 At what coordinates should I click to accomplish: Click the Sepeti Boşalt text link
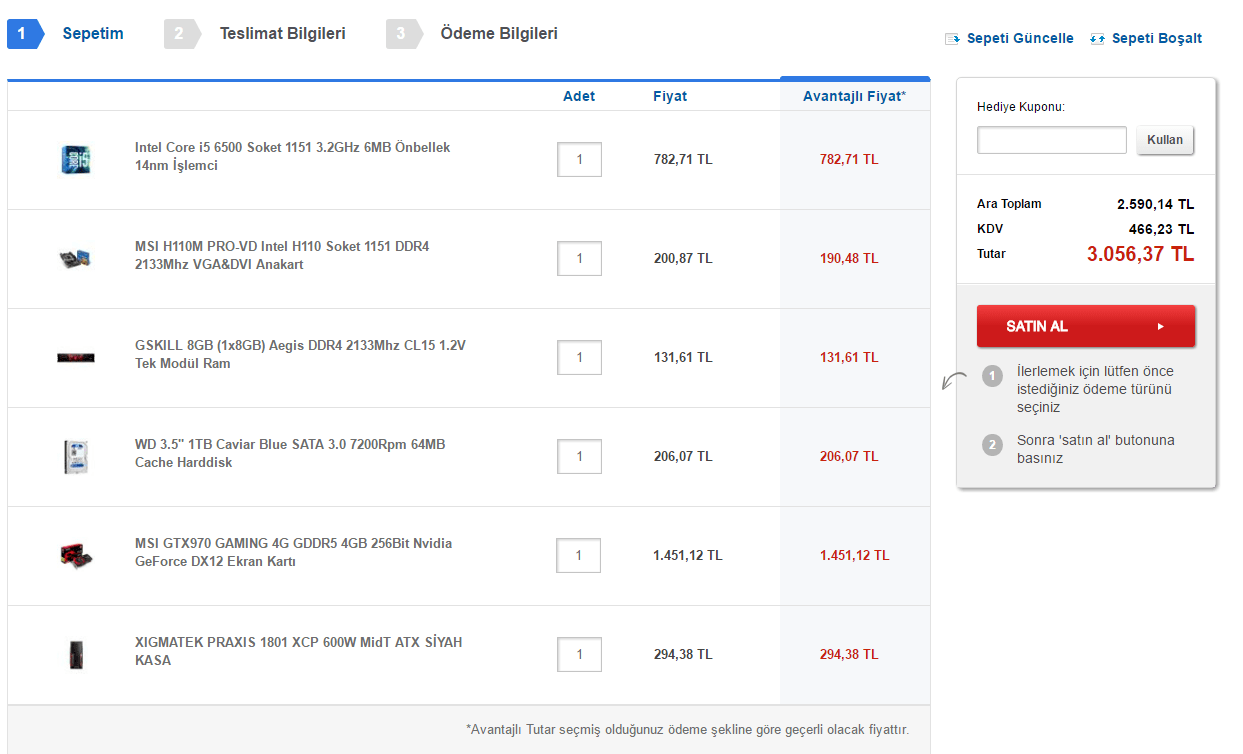[1157, 39]
